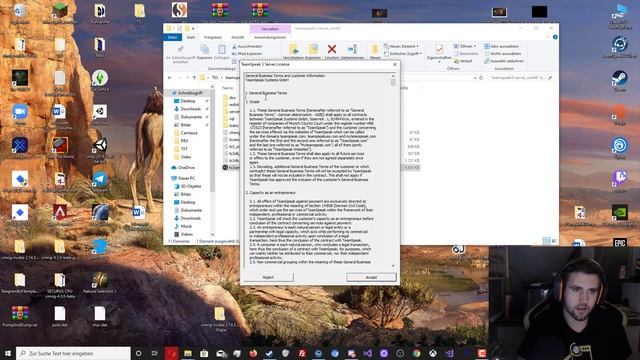Select the PumpAndDump.rar desktop file
Image resolution: width=640 pixels, height=360 pixels.
click(x=20, y=317)
